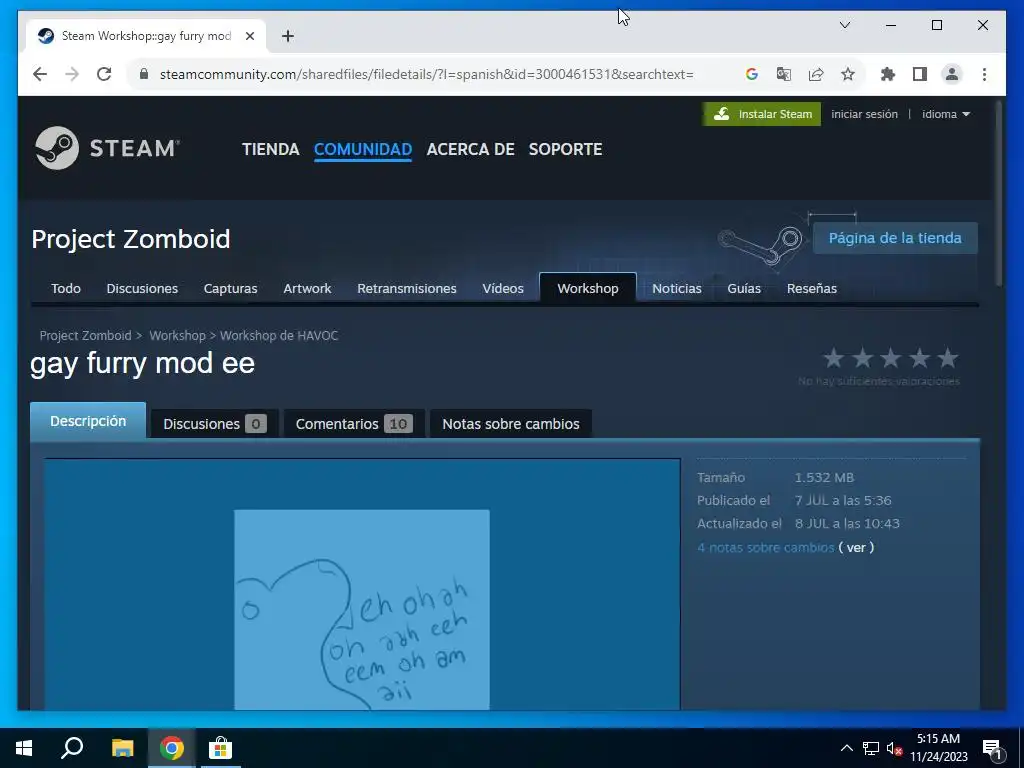1024x768 pixels.
Task: Click the network tray icon
Action: (x=871, y=748)
